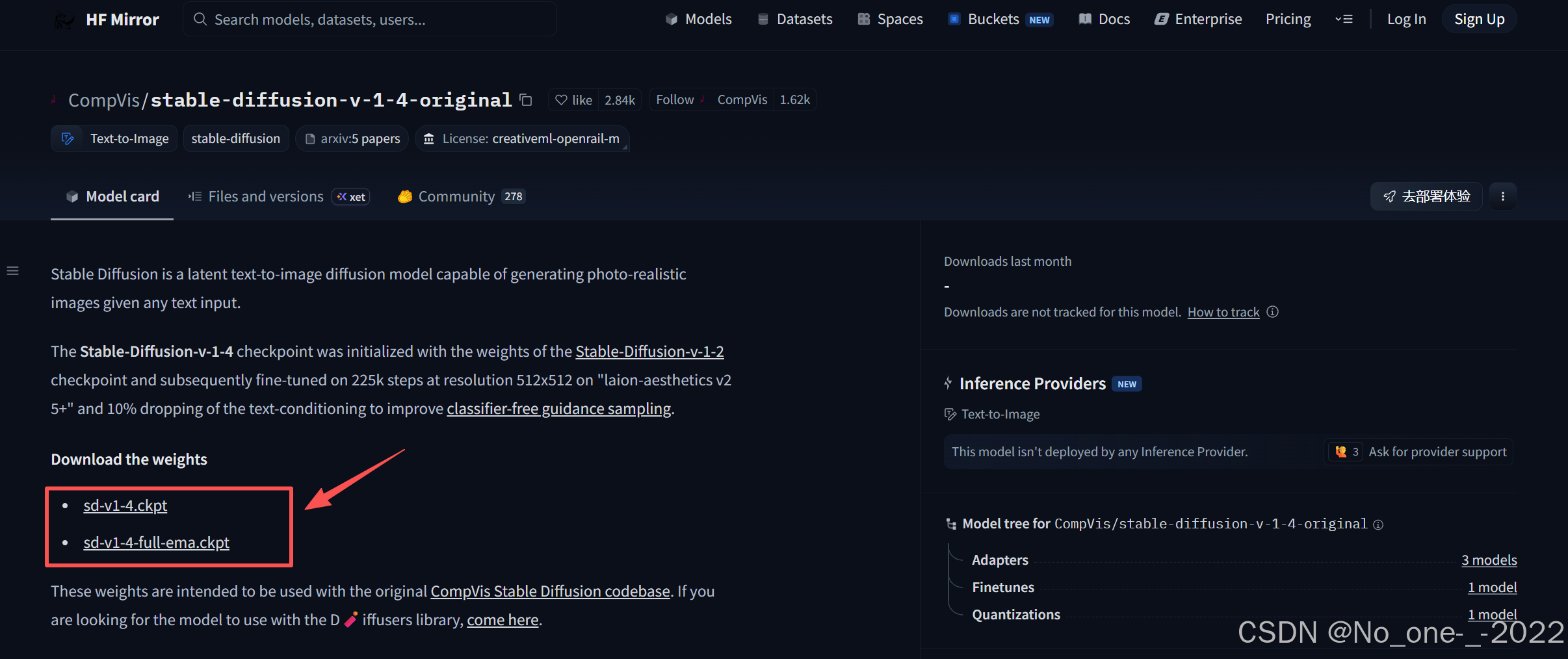
Task: Open the left sidebar hamburger menu
Action: tap(12, 271)
